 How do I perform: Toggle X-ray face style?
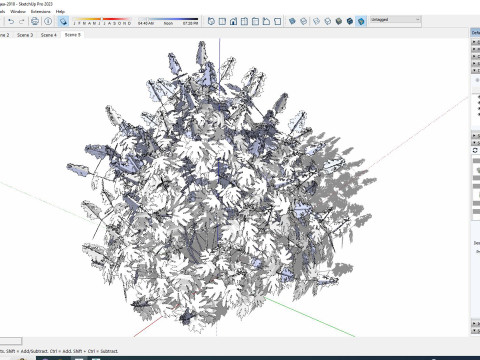click(x=292, y=21)
